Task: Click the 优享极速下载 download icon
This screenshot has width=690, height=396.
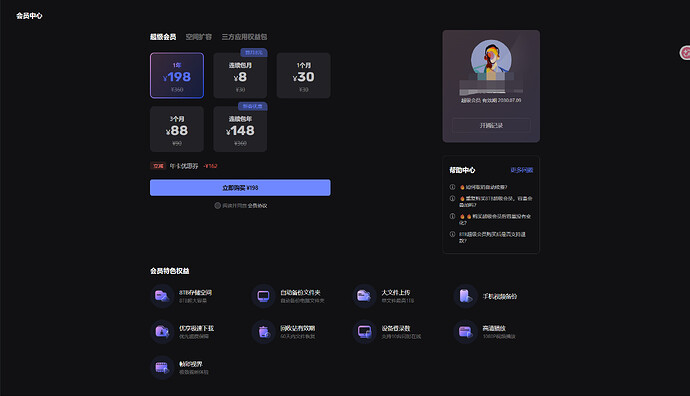Action: [x=161, y=332]
